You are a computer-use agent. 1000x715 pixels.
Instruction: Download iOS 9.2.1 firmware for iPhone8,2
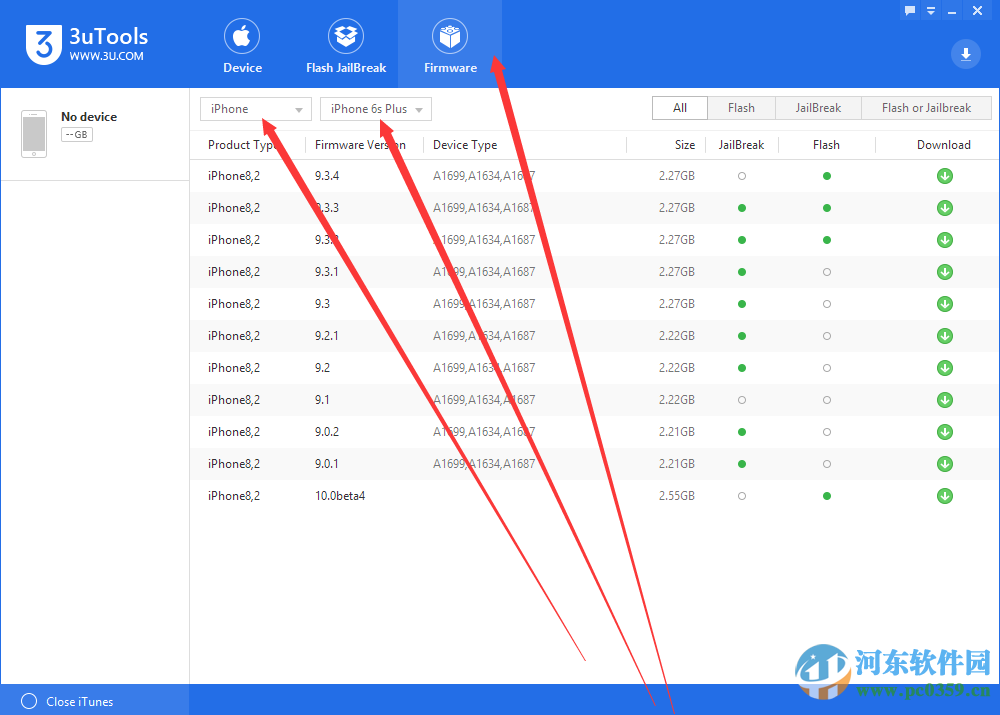click(944, 335)
